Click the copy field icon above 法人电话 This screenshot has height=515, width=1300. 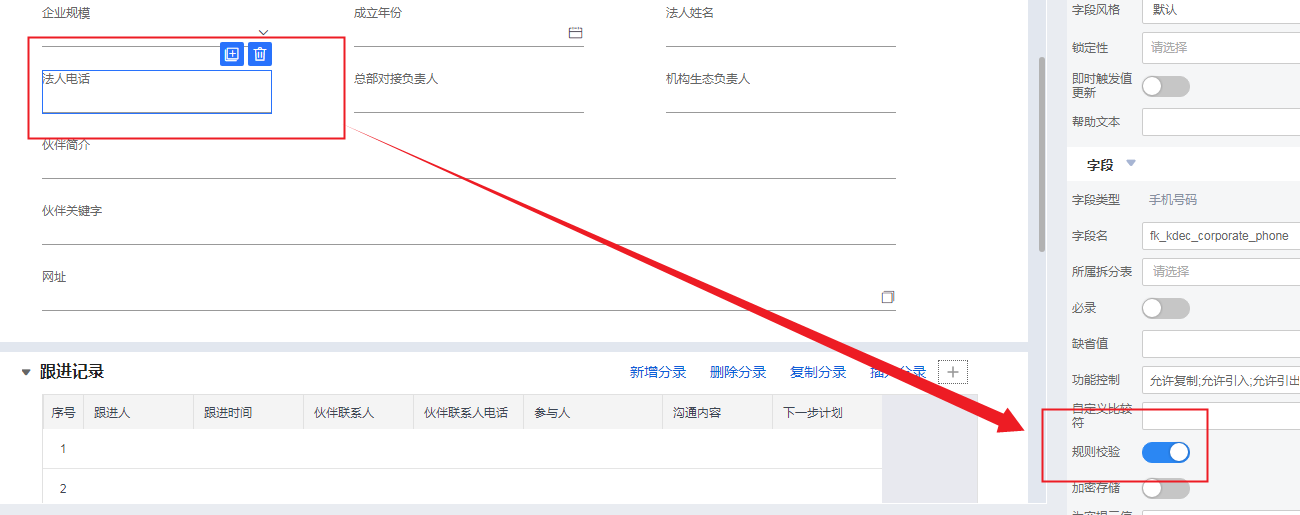231,54
